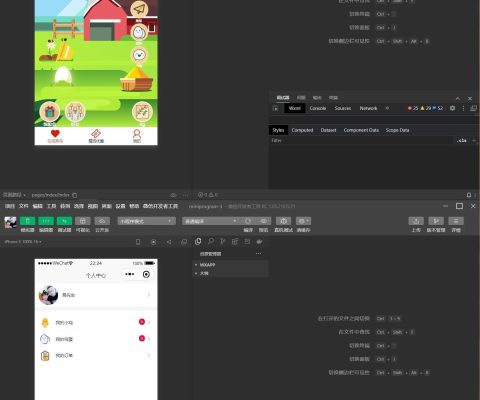Screen dimensions: 480x400
Task: Toggle the editor panel green button
Action: pos(46,221)
